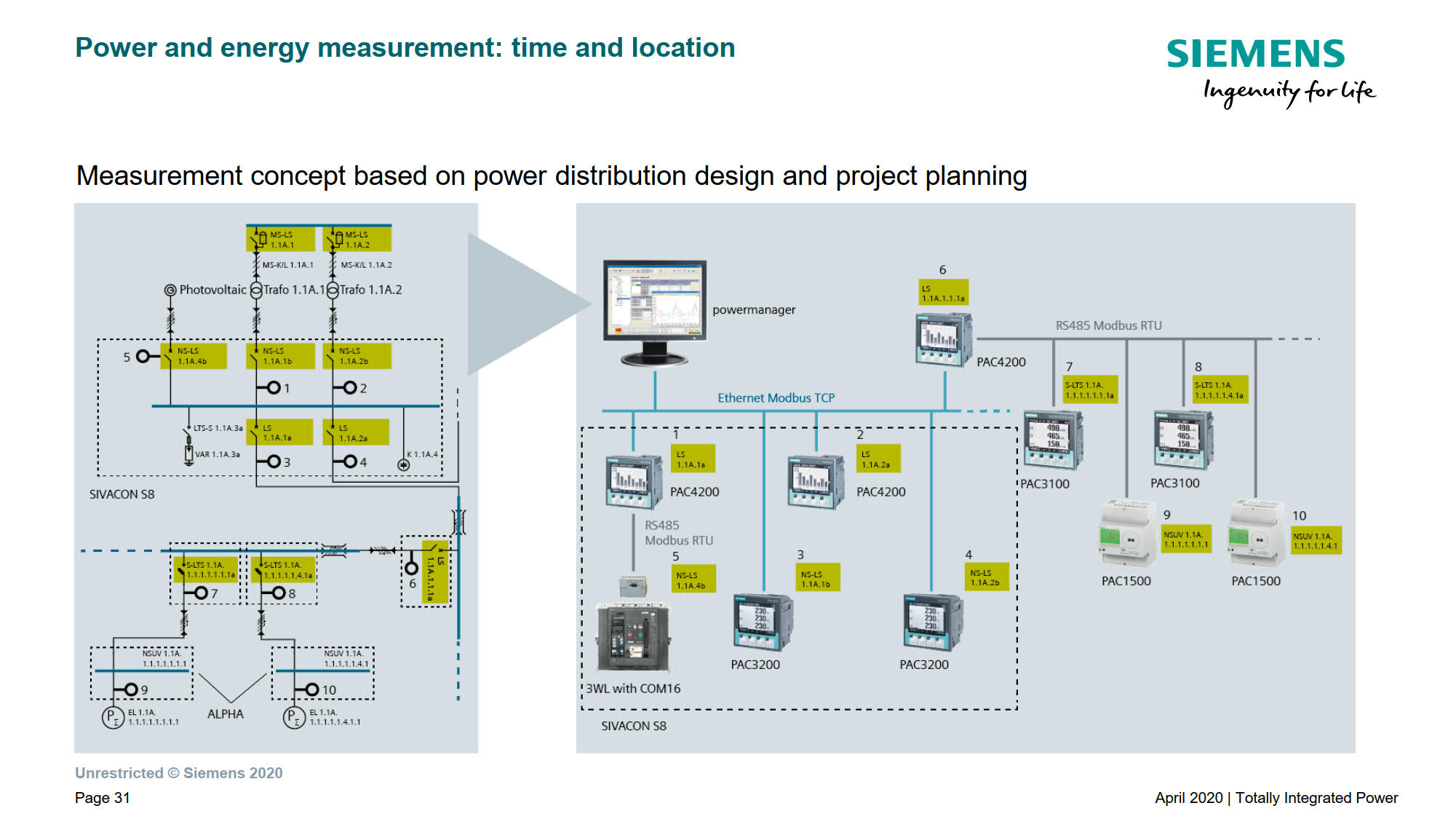Click the Photovoltaic symbol in the diagram
1456x819 pixels.
point(170,290)
